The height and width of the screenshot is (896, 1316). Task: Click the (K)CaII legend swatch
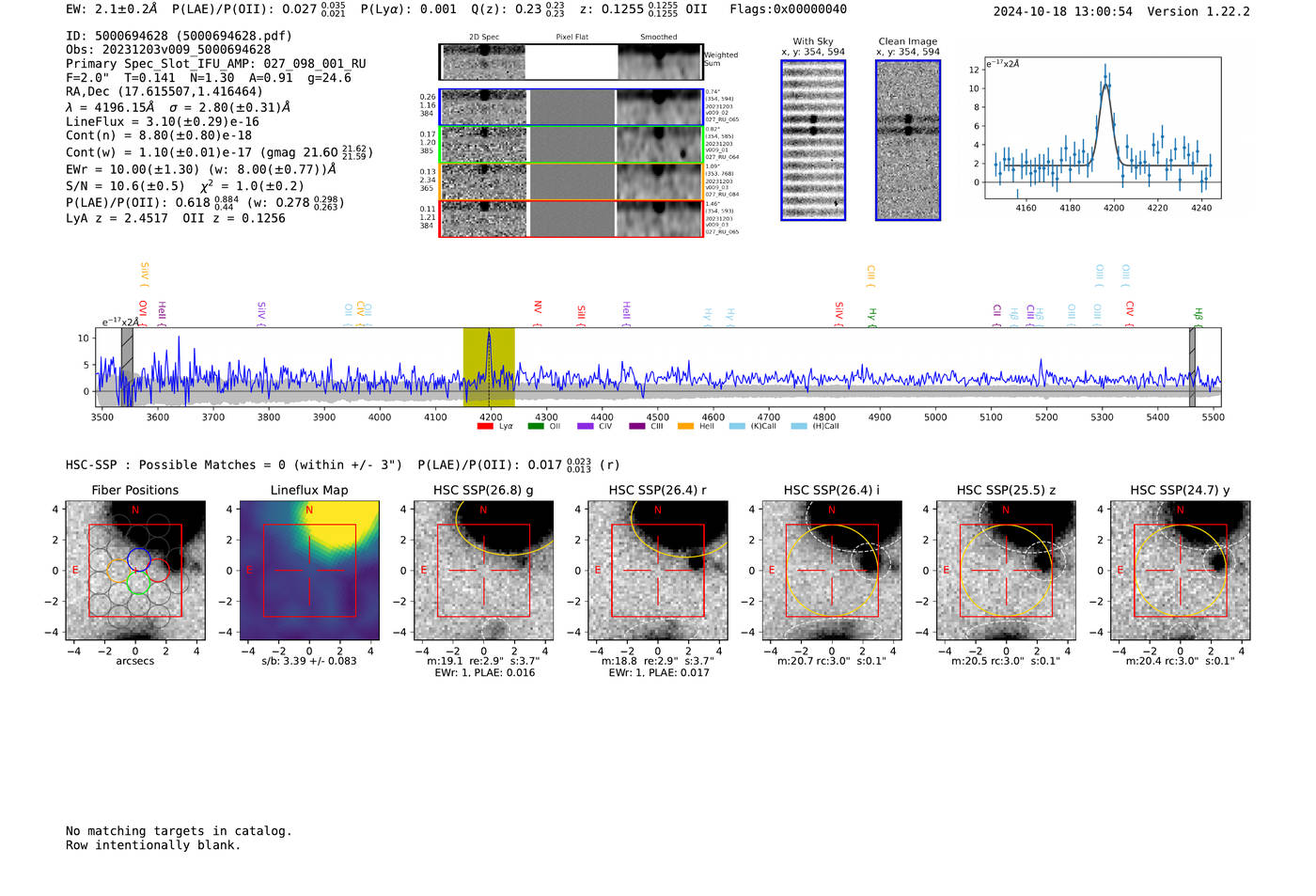(x=737, y=426)
